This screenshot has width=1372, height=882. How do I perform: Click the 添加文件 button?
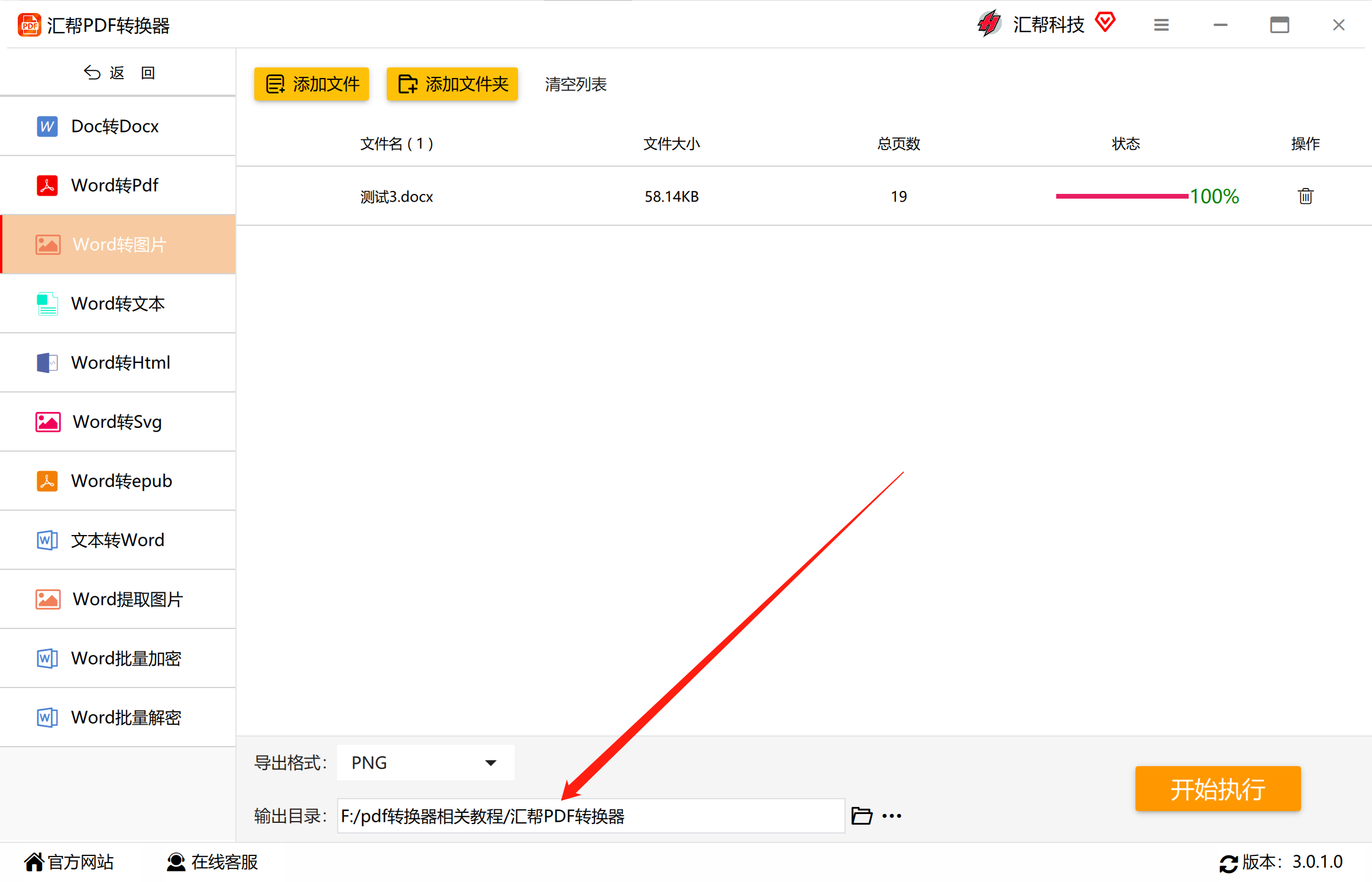(x=312, y=84)
